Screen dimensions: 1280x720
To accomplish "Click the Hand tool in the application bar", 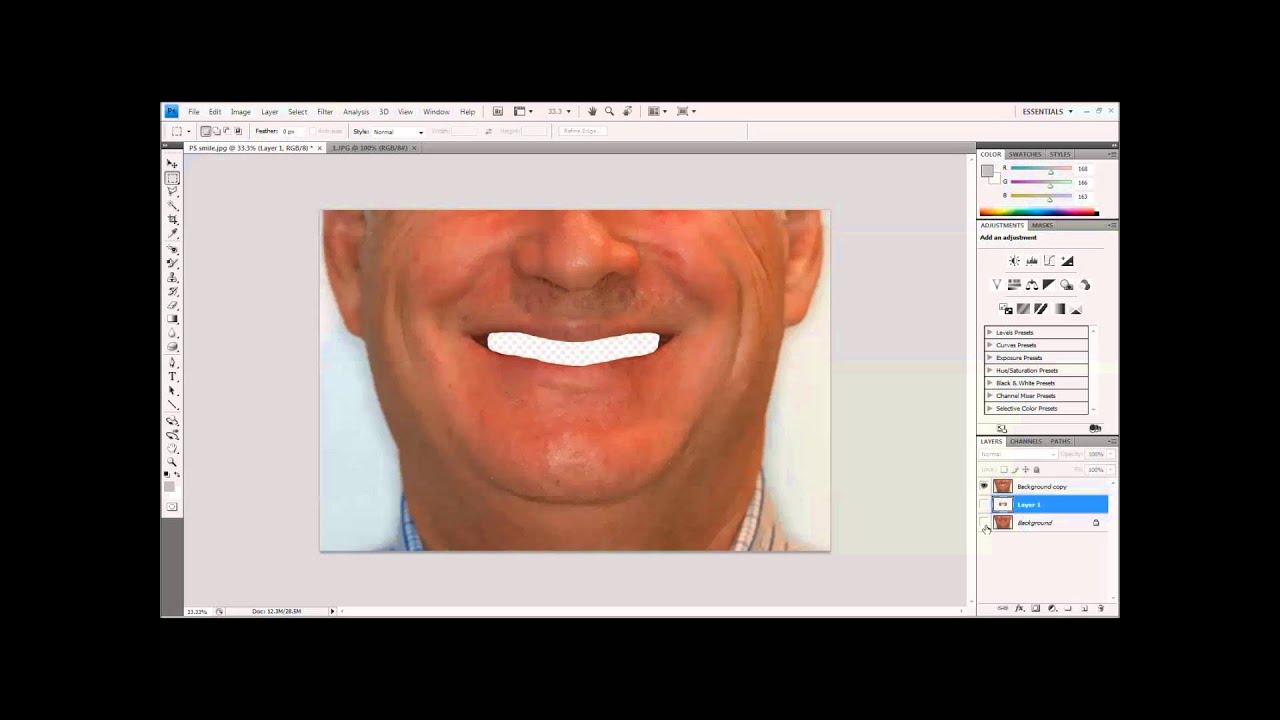I will click(x=592, y=111).
